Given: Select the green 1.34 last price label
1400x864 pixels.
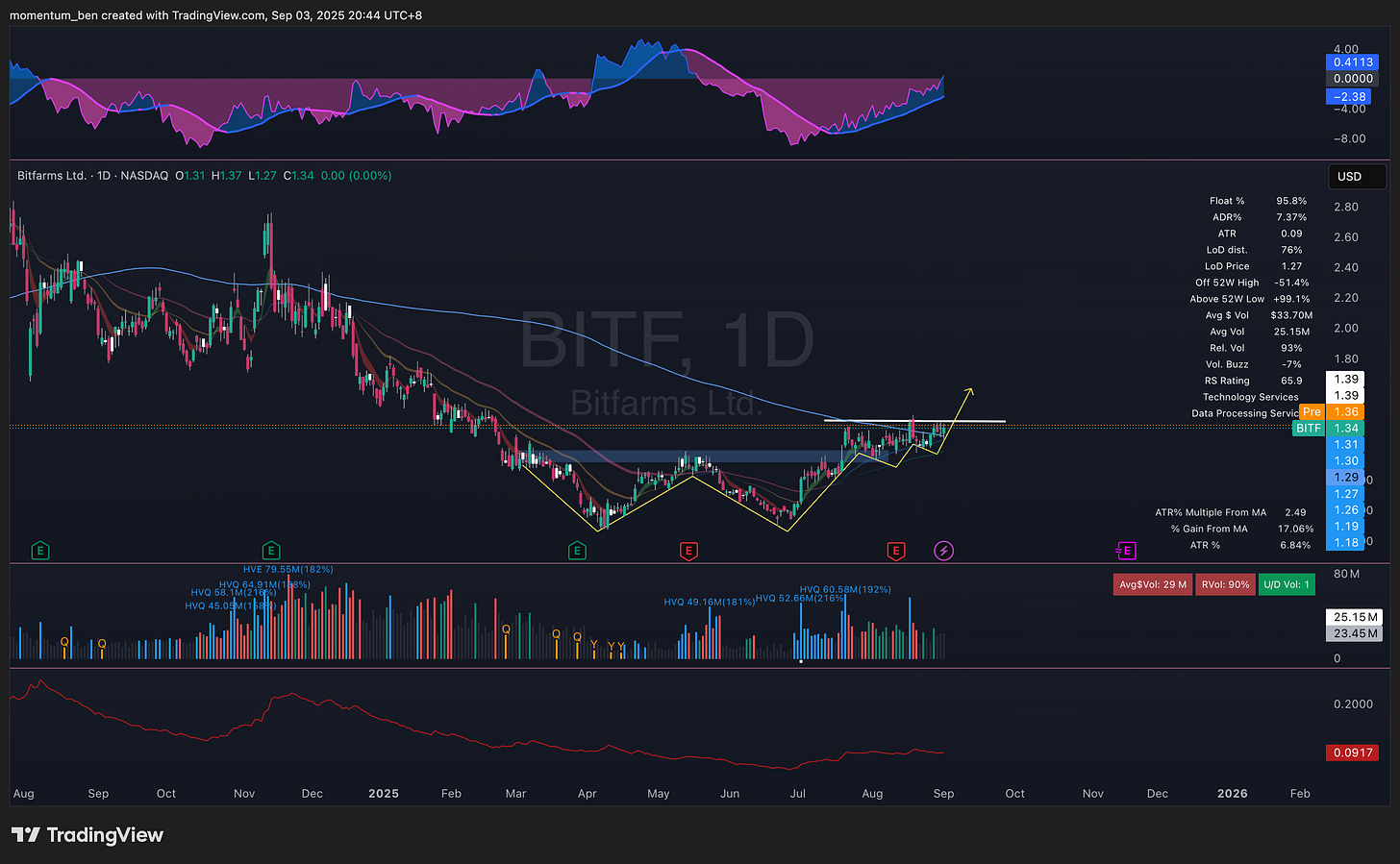Looking at the screenshot, I should point(1345,428).
